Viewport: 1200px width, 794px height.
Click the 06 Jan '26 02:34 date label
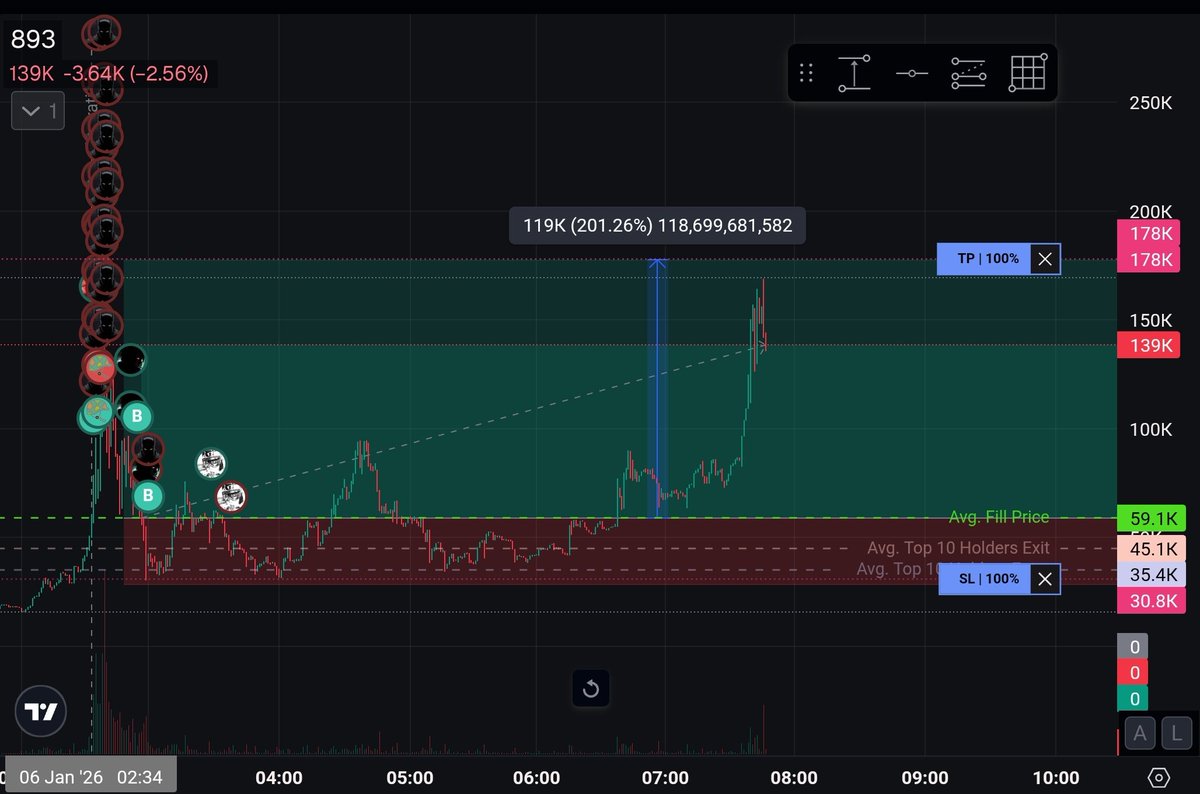click(89, 775)
